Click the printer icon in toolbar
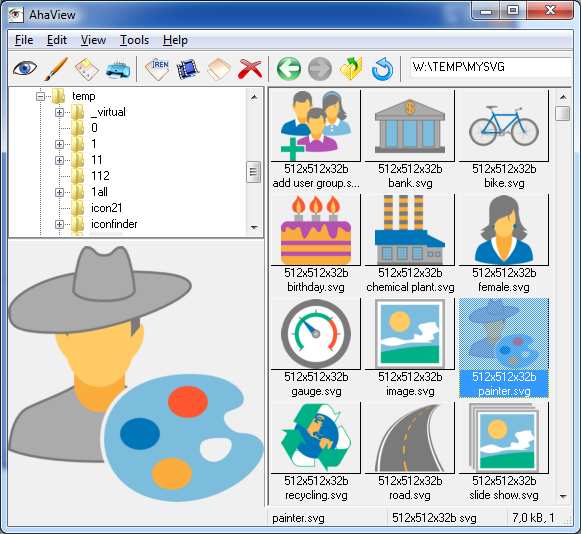 pos(118,69)
